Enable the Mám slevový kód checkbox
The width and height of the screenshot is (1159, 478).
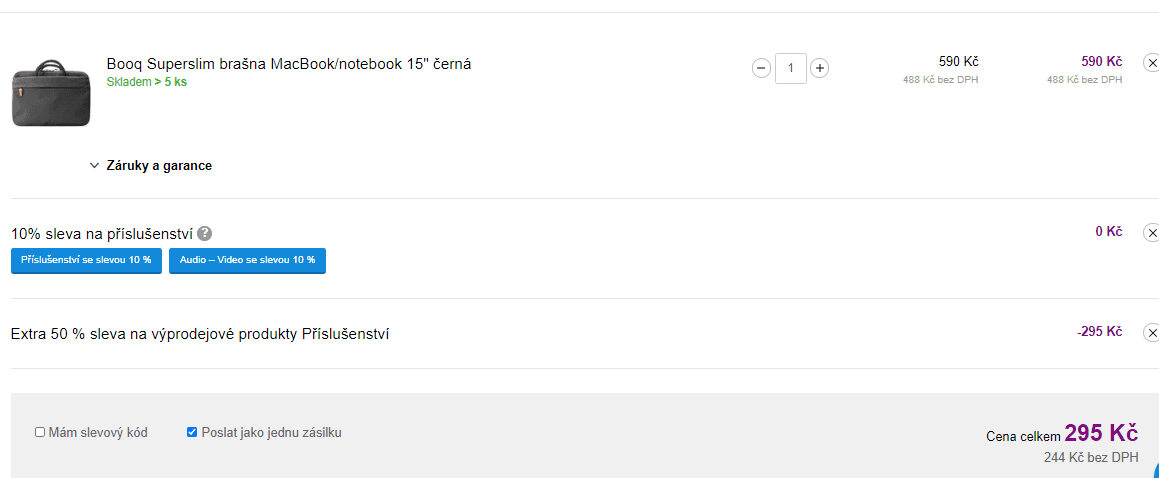pos(40,433)
